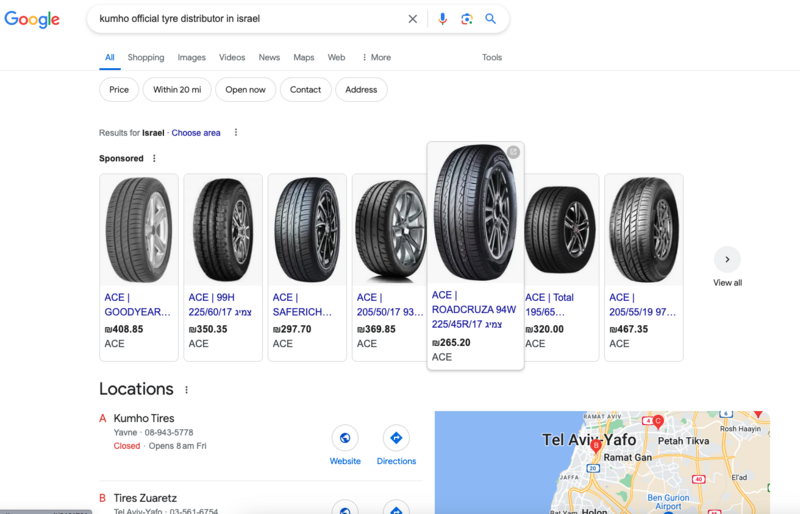Click the Tel Aviv-Yafo map

pyautogui.click(x=602, y=462)
